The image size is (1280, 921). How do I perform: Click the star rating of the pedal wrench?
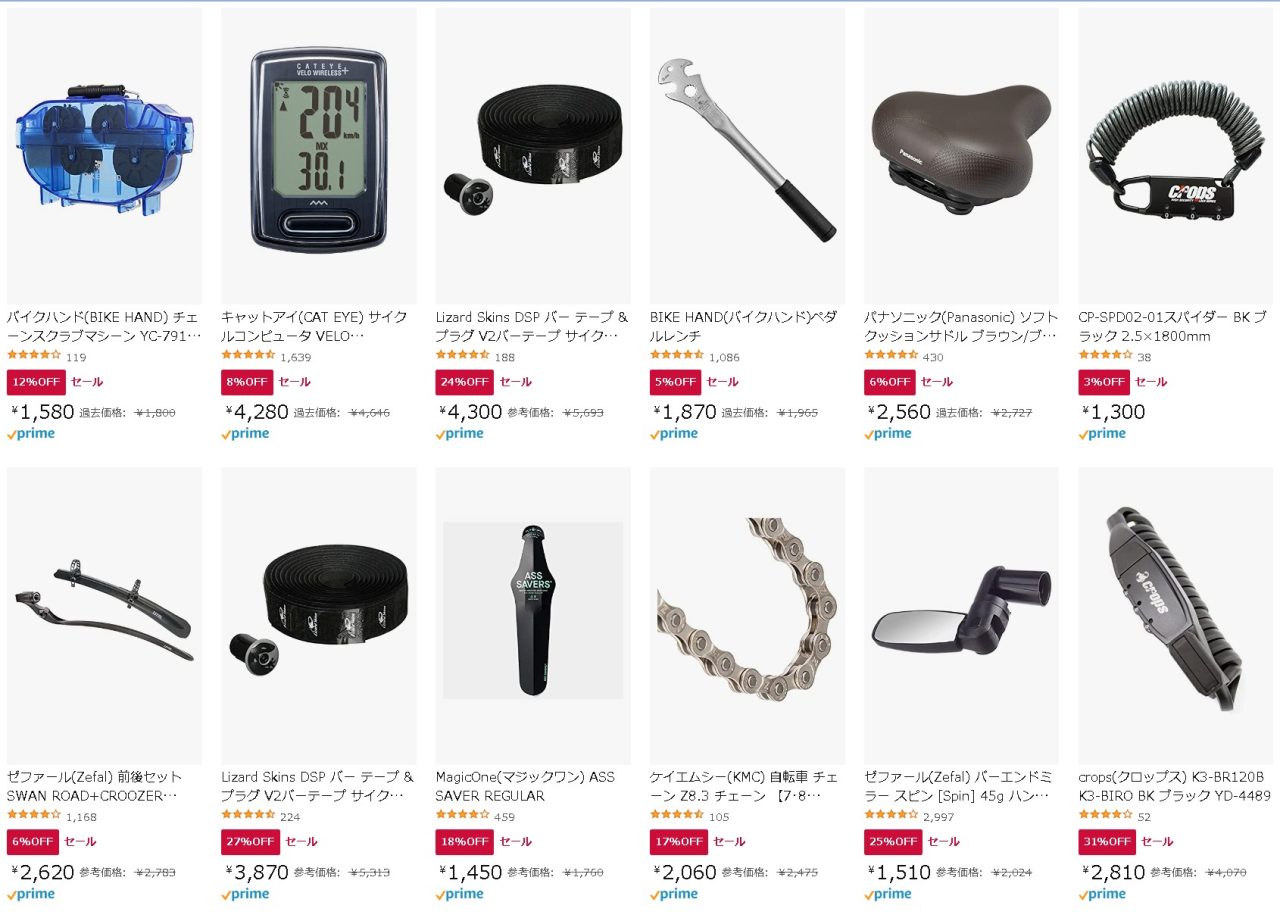click(676, 355)
